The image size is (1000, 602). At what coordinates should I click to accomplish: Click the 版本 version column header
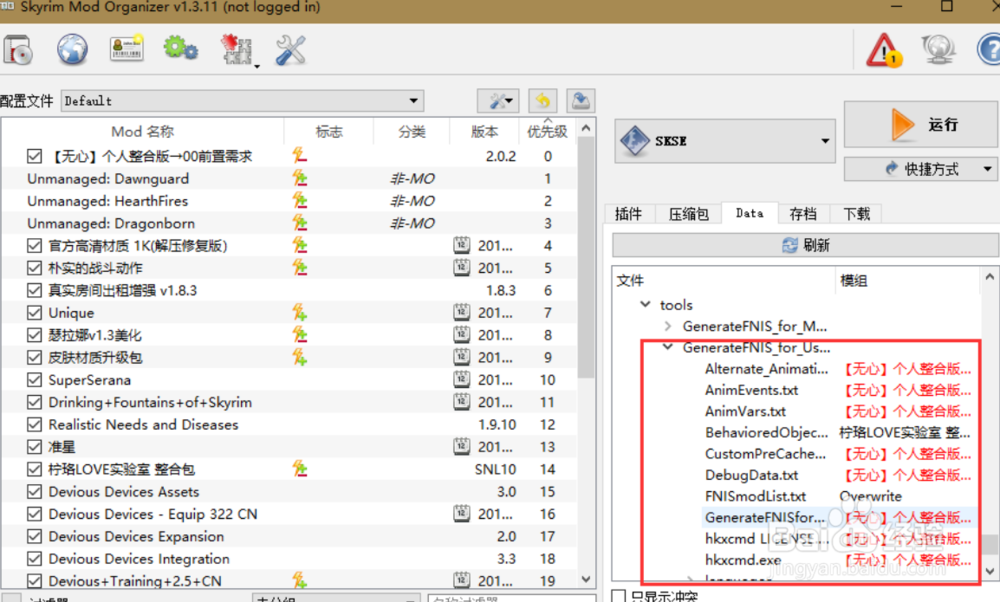coord(484,131)
